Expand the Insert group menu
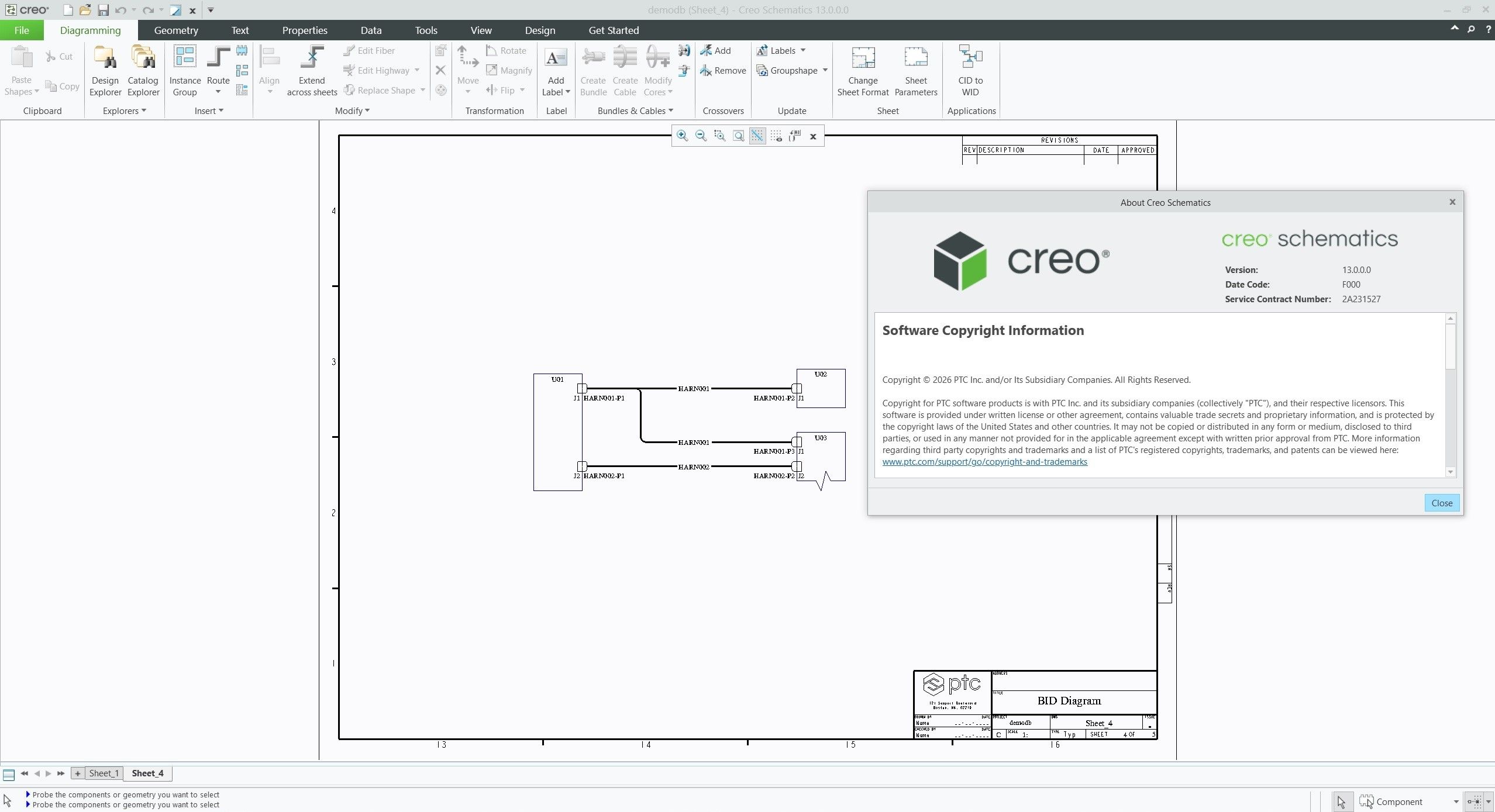Screen dimensions: 1495x812 (x=209, y=110)
